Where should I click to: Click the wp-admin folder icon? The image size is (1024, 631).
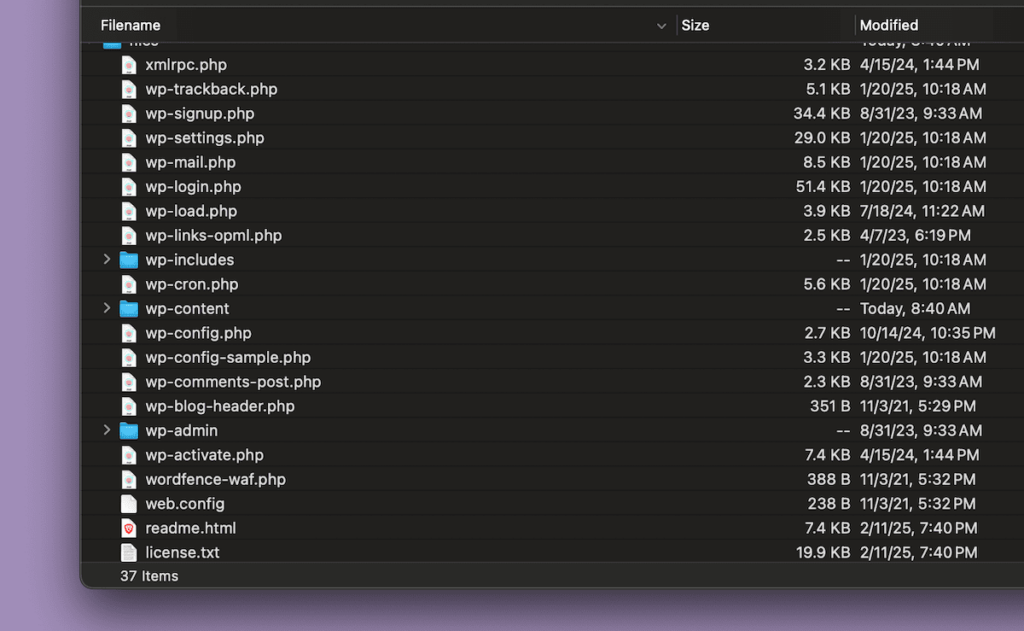[128, 431]
